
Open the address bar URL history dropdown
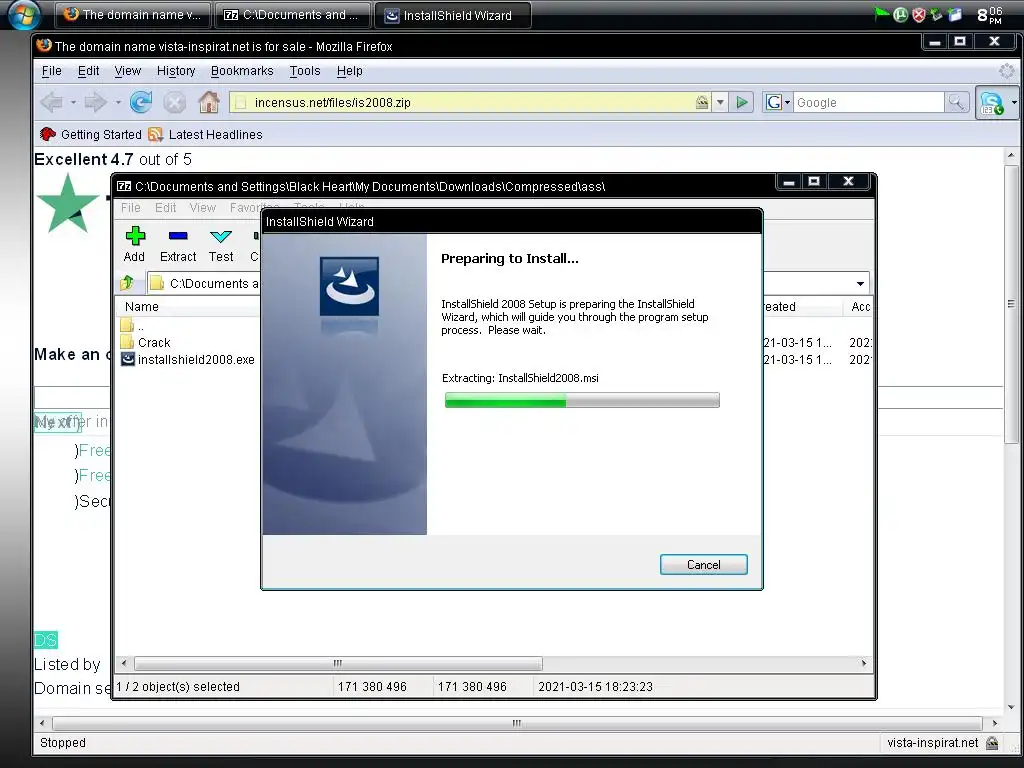point(720,103)
